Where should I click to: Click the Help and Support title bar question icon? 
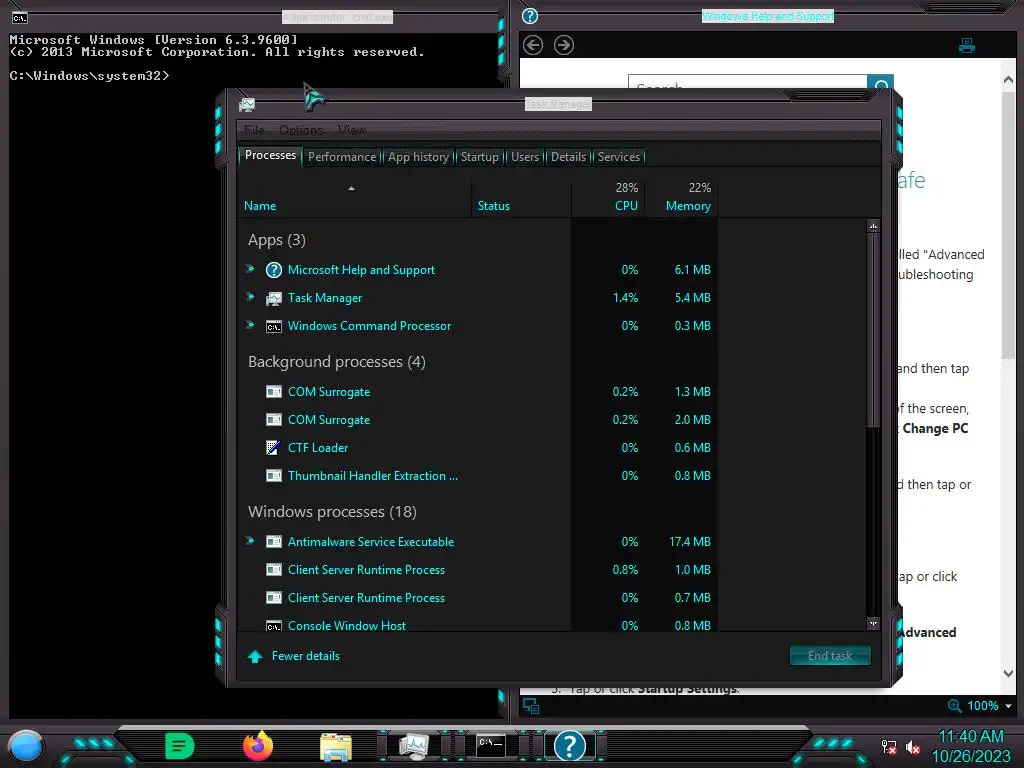click(x=530, y=16)
